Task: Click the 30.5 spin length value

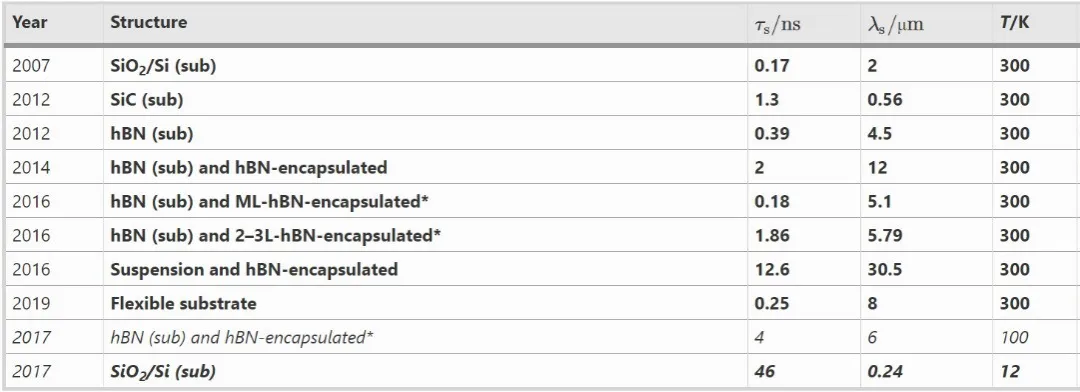Action: tap(885, 269)
